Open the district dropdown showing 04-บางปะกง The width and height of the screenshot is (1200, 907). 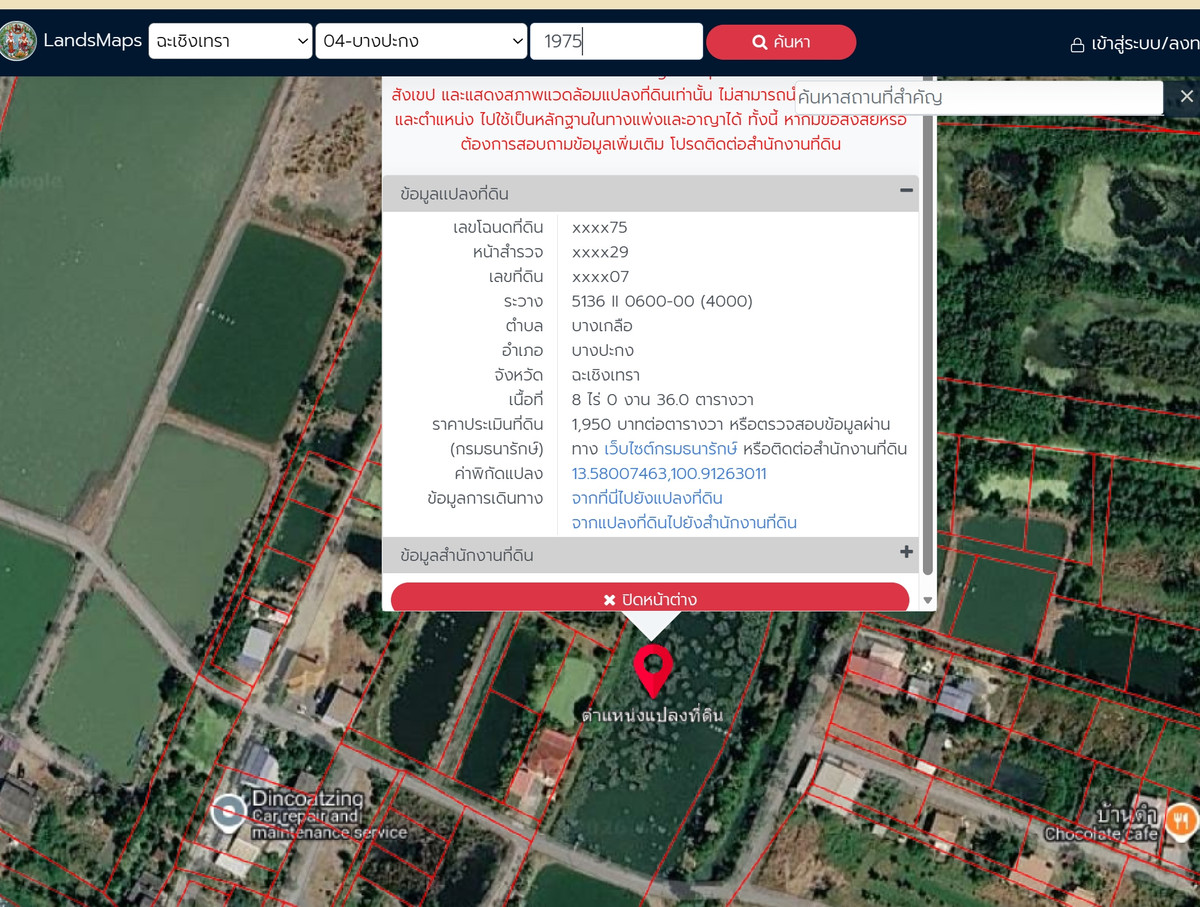coord(421,42)
